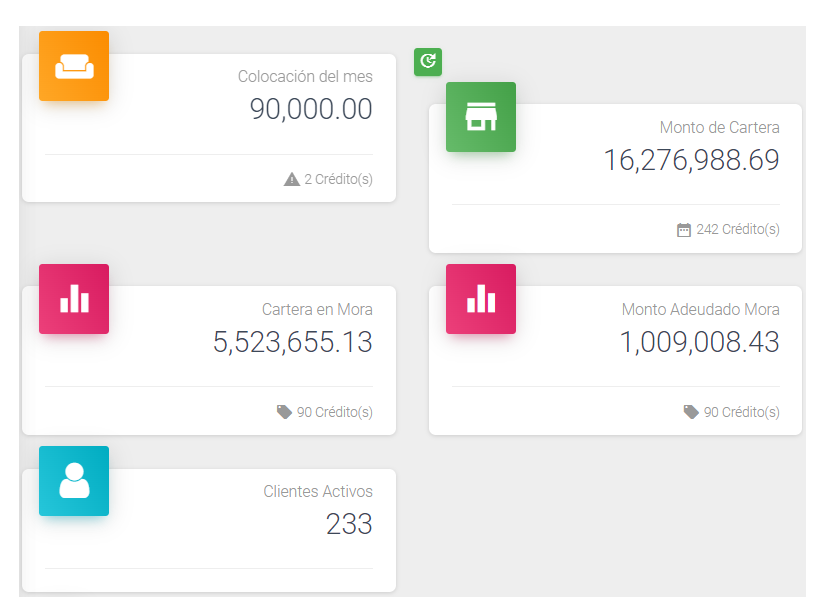Open the 242 Crédito(s) link

tap(738, 229)
